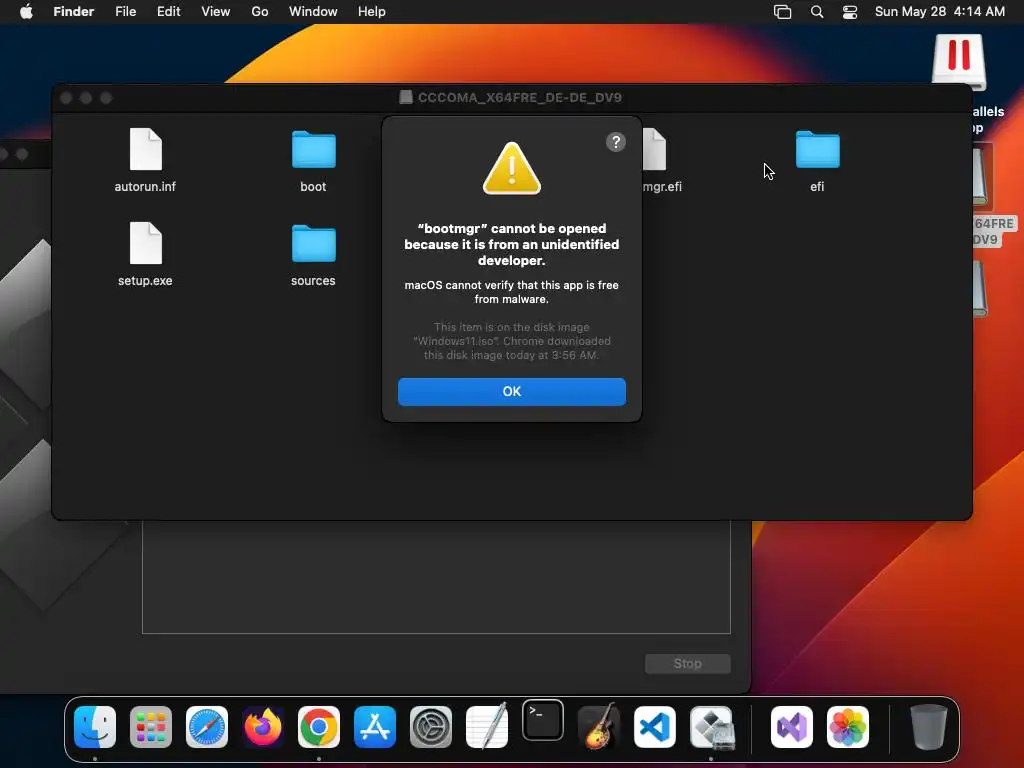The height and width of the screenshot is (768, 1024).
Task: Open Photos from the Dock
Action: pos(848,727)
